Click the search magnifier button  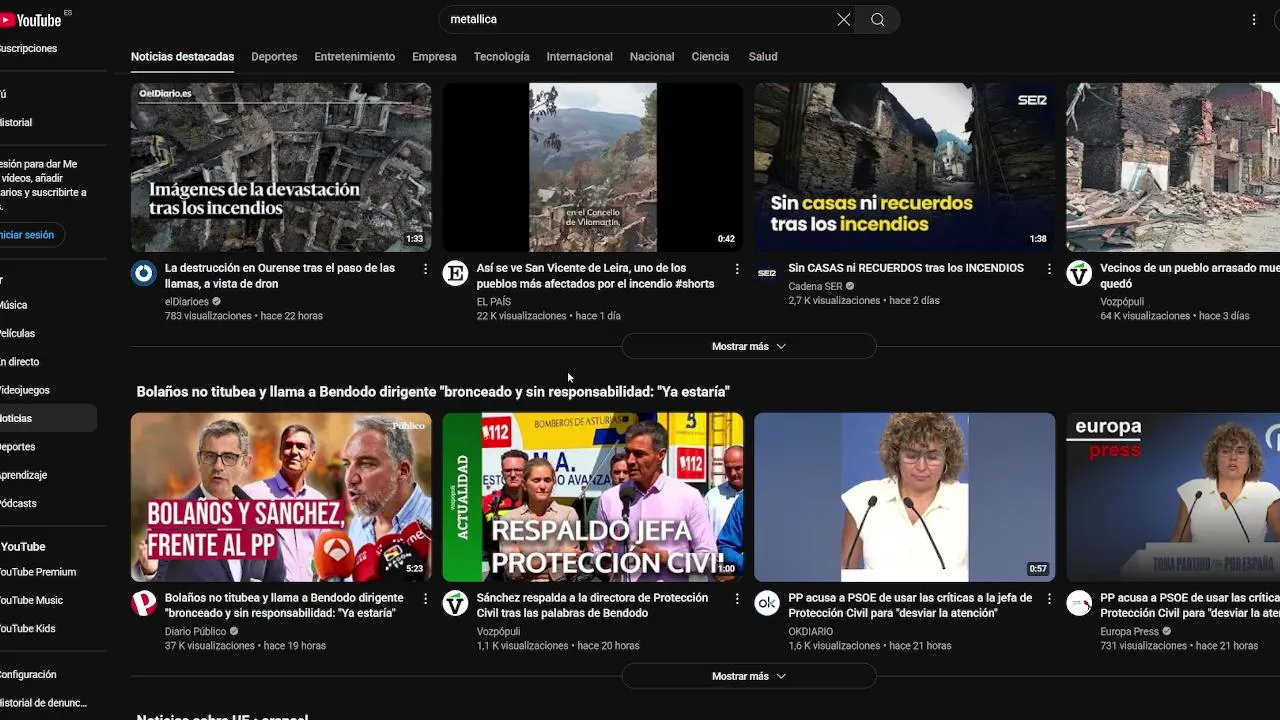pos(877,20)
